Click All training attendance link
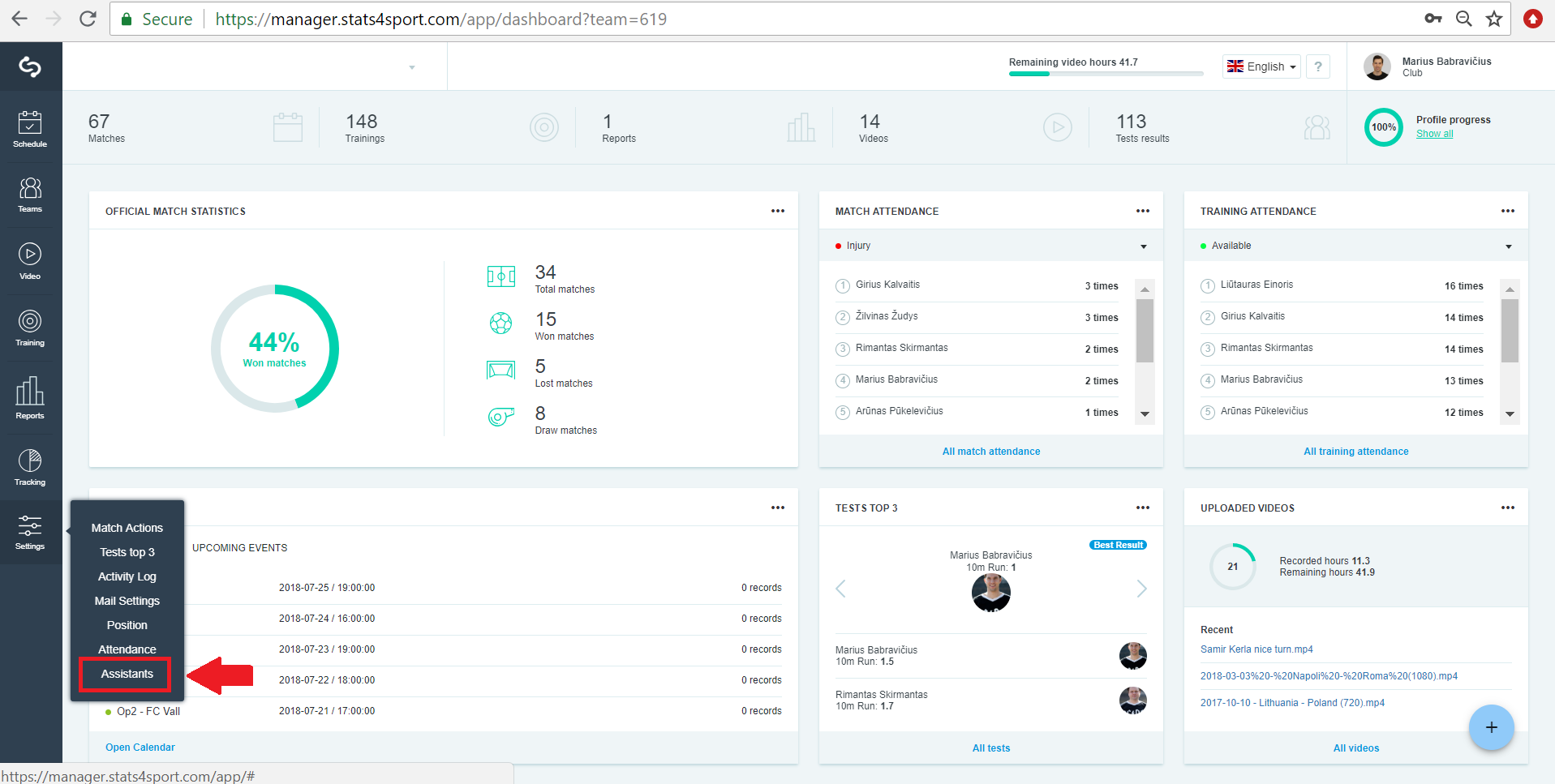1555x784 pixels. (x=1356, y=452)
